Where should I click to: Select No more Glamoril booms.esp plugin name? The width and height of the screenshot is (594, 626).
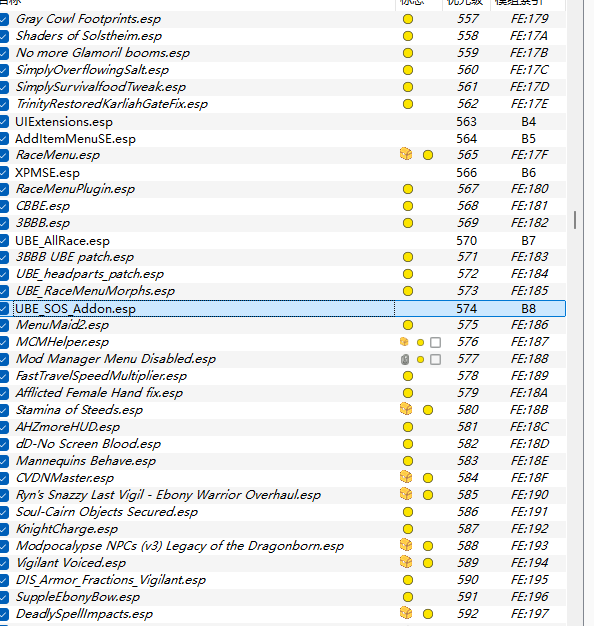103,53
